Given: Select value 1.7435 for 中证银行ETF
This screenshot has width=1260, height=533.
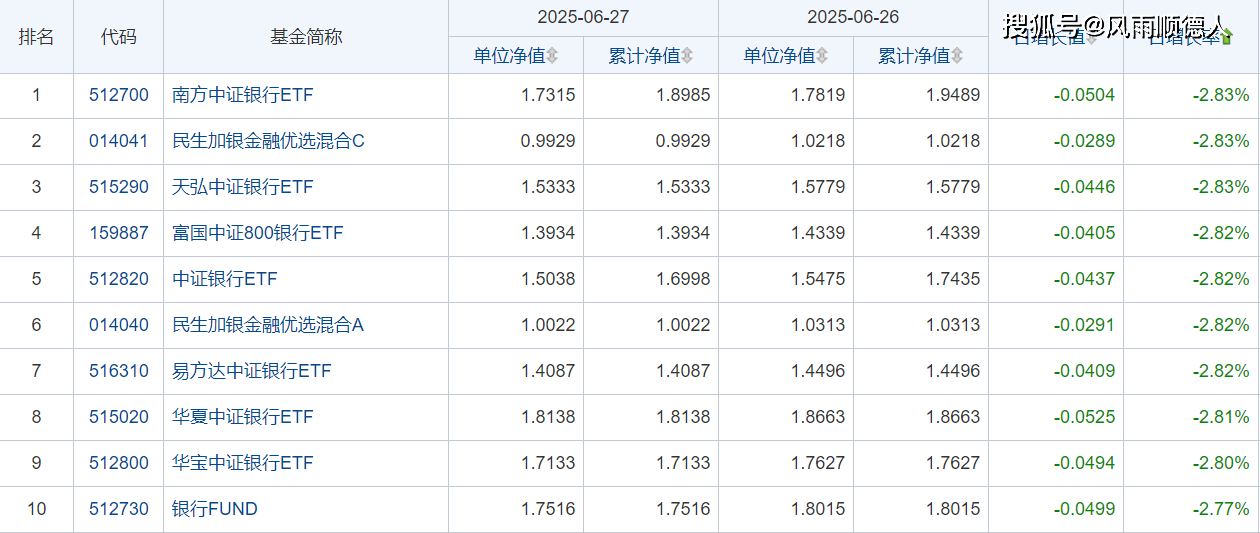Looking at the screenshot, I should (953, 280).
